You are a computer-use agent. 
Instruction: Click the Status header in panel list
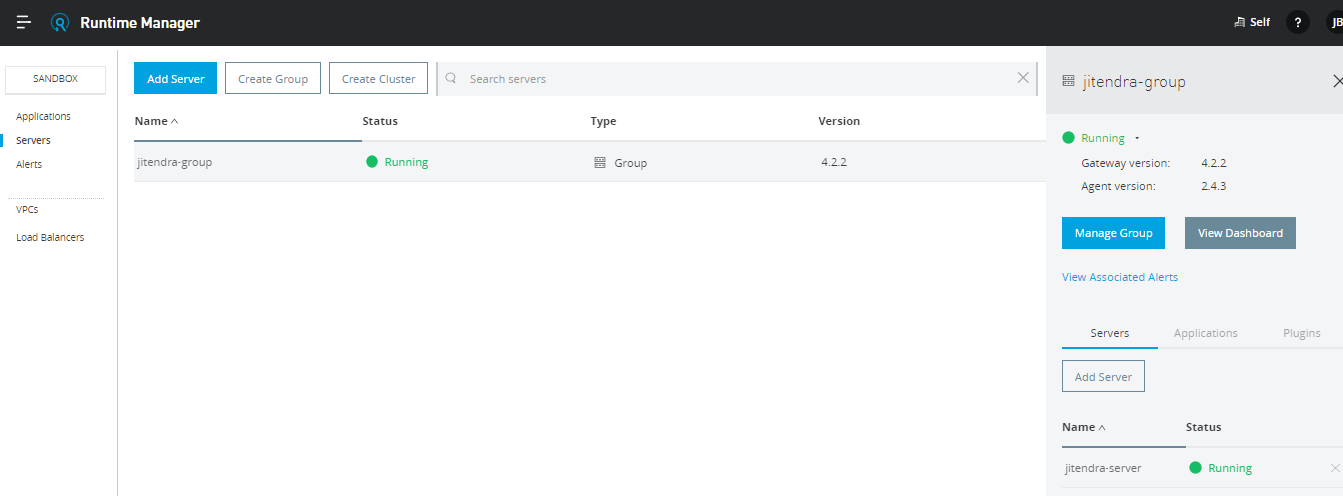click(x=1203, y=427)
